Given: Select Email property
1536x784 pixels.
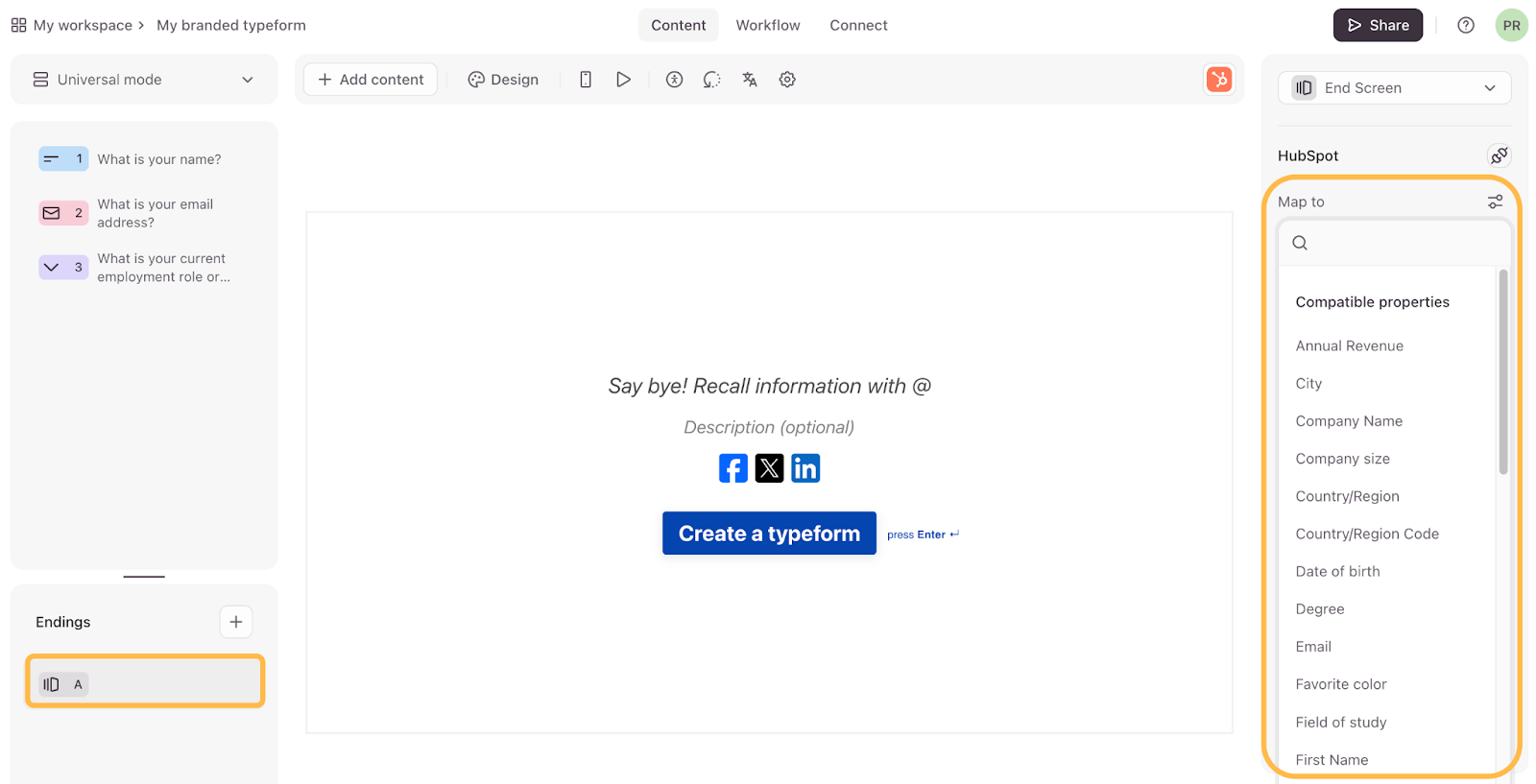Looking at the screenshot, I should [x=1313, y=647].
